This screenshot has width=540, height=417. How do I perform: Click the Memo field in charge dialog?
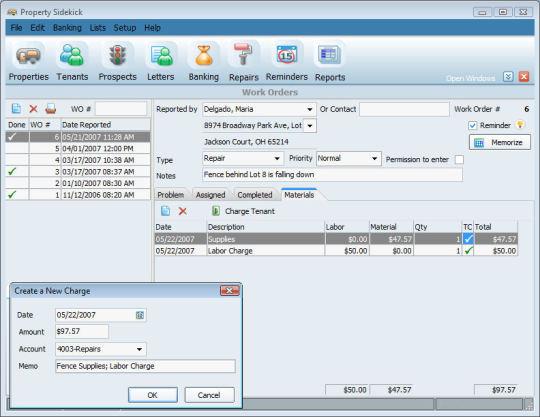(x=145, y=366)
